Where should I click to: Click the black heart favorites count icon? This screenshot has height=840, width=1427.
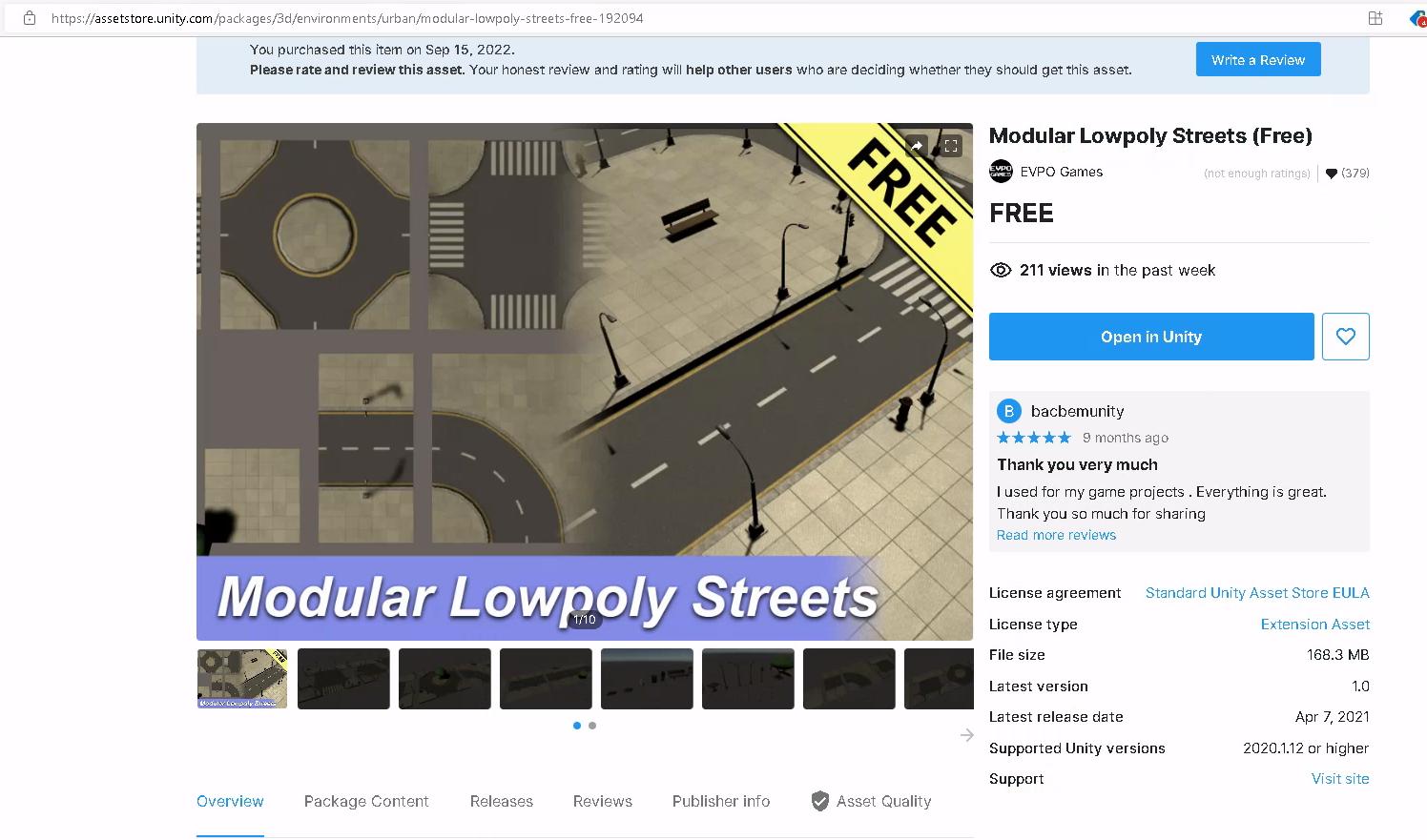tap(1332, 174)
